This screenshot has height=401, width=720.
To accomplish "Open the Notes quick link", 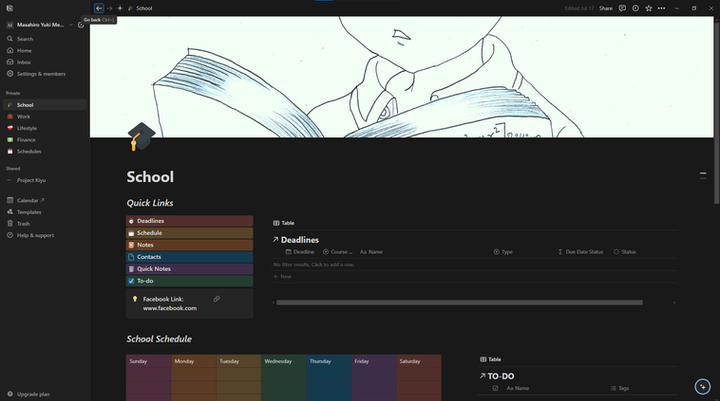I will click(189, 245).
